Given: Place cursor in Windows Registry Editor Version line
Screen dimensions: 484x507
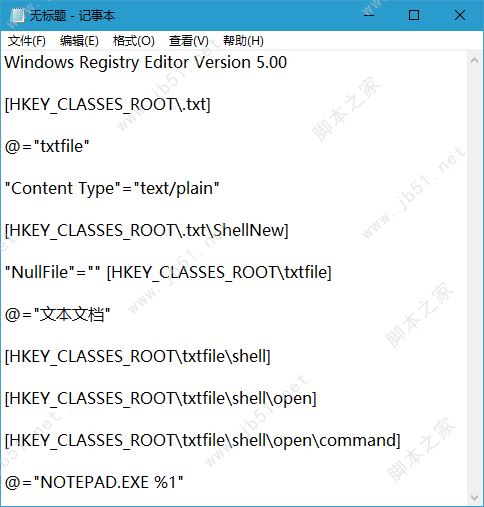Looking at the screenshot, I should (x=146, y=63).
